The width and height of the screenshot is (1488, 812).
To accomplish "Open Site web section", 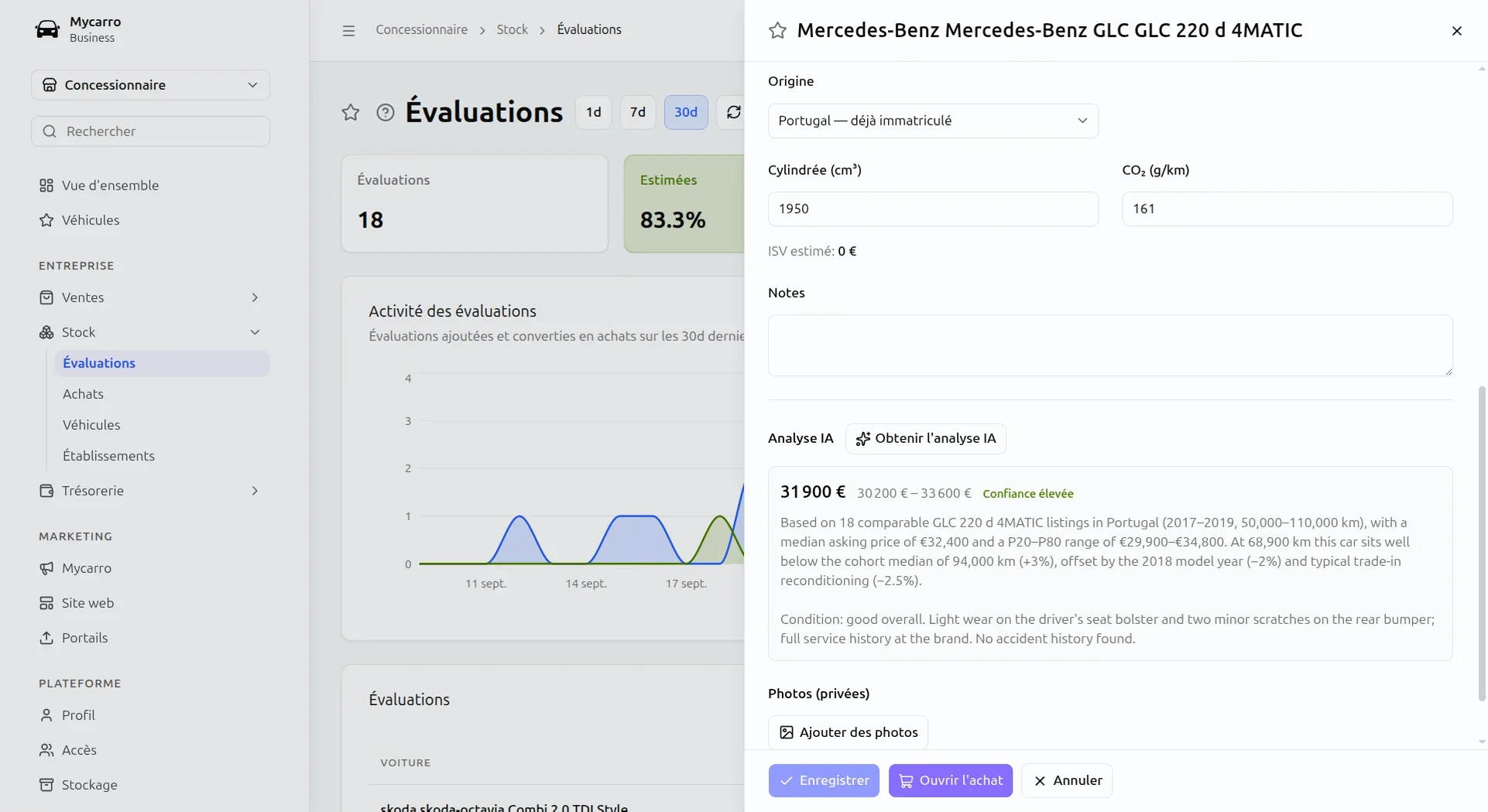I will click(x=150, y=603).
